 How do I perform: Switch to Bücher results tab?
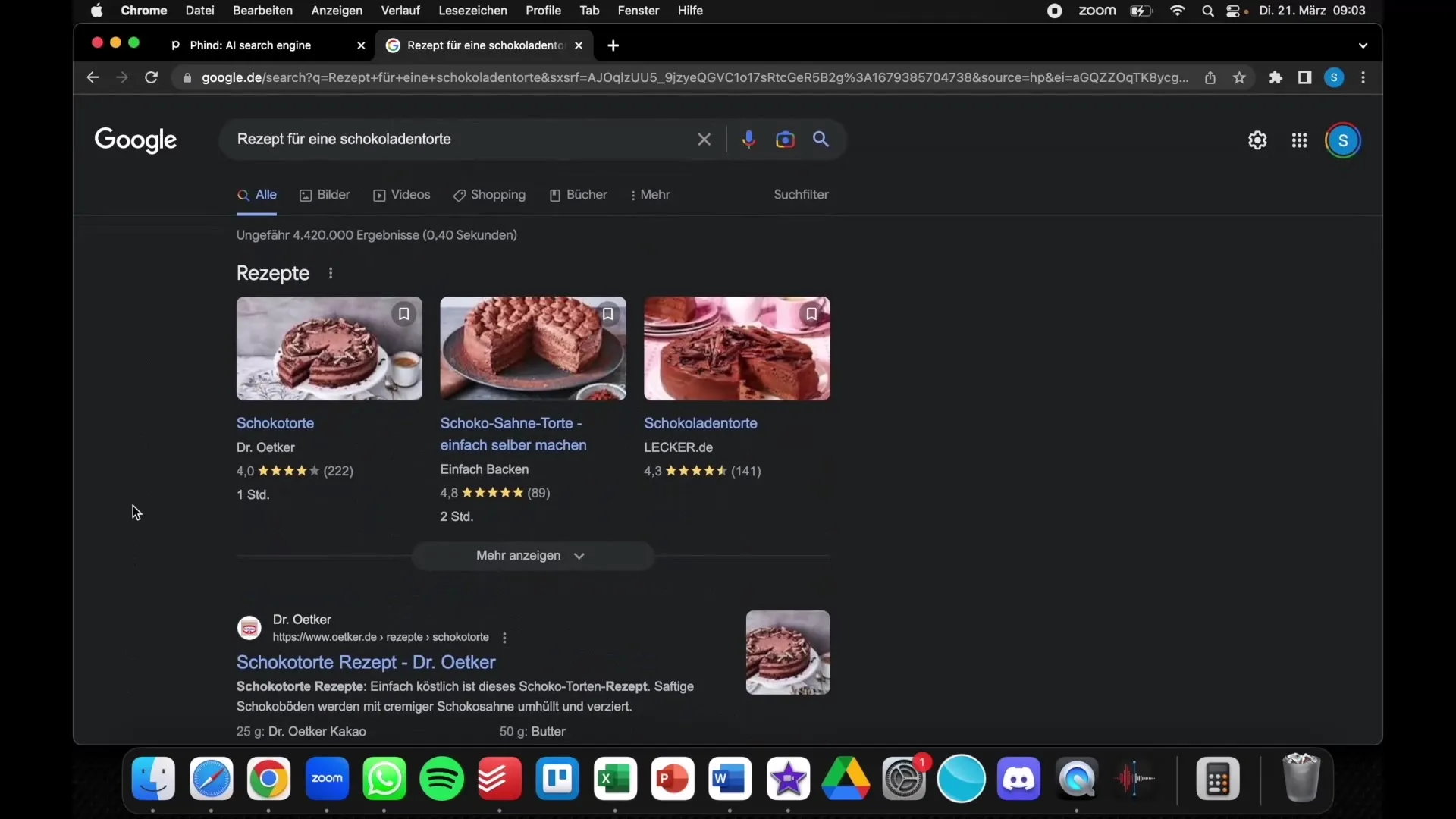578,195
